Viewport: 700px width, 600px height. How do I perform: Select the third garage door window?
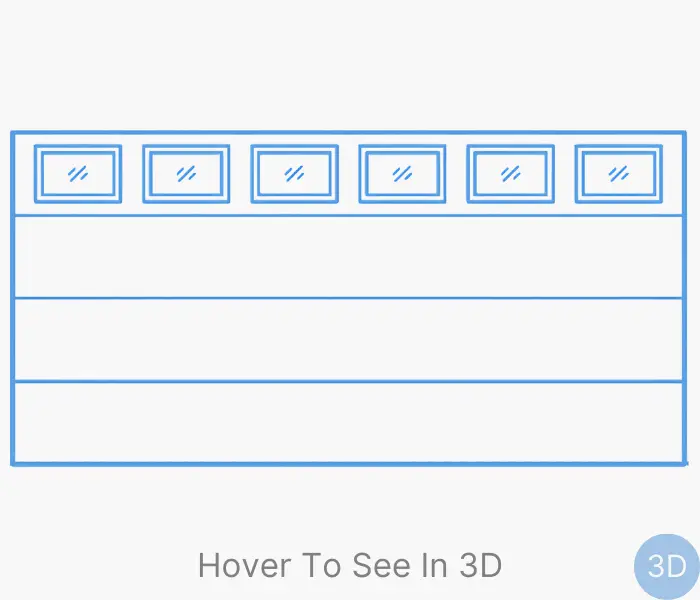(x=294, y=174)
